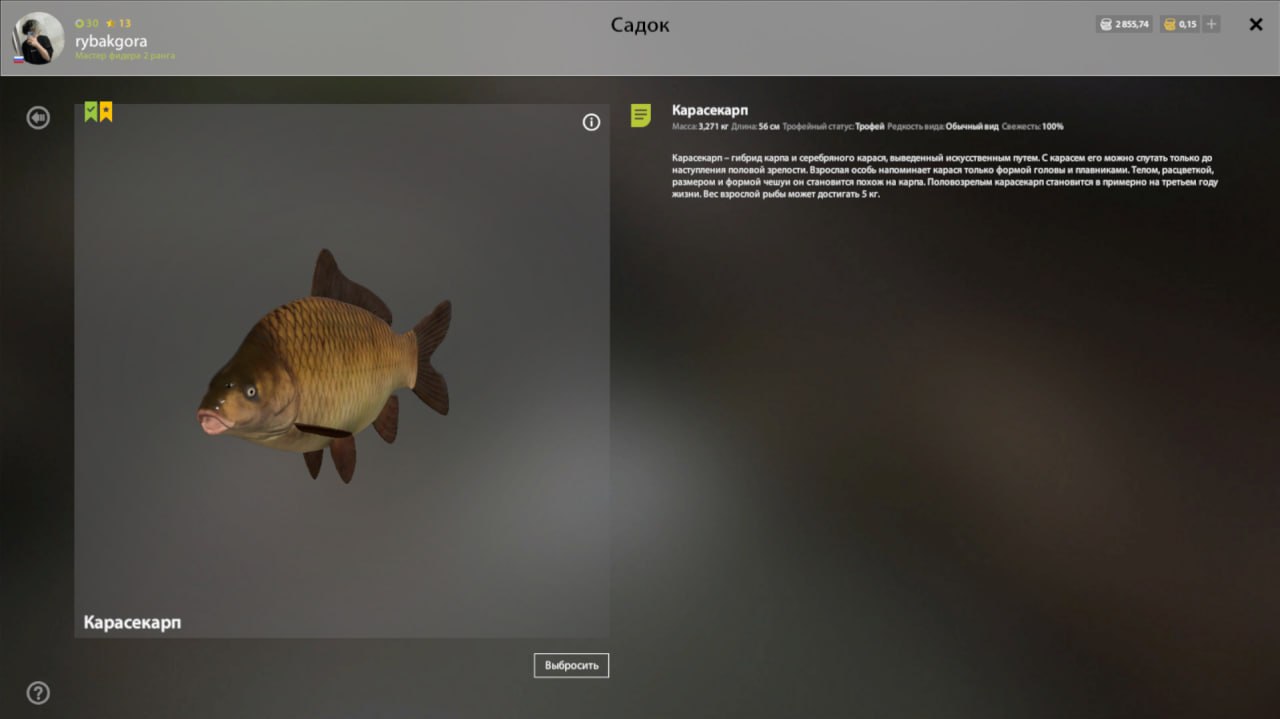The image size is (1280, 719).
Task: Click the Карасекарп fish 3D preview
Action: pyautogui.click(x=325, y=365)
